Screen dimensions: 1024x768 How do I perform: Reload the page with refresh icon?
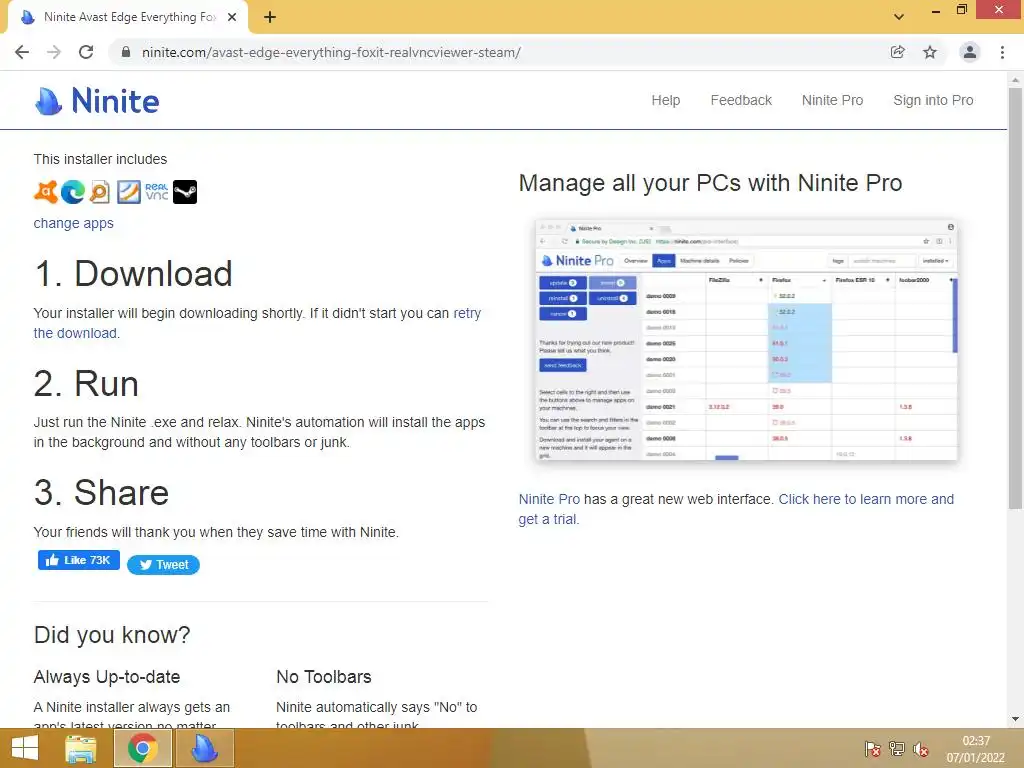coord(86,52)
